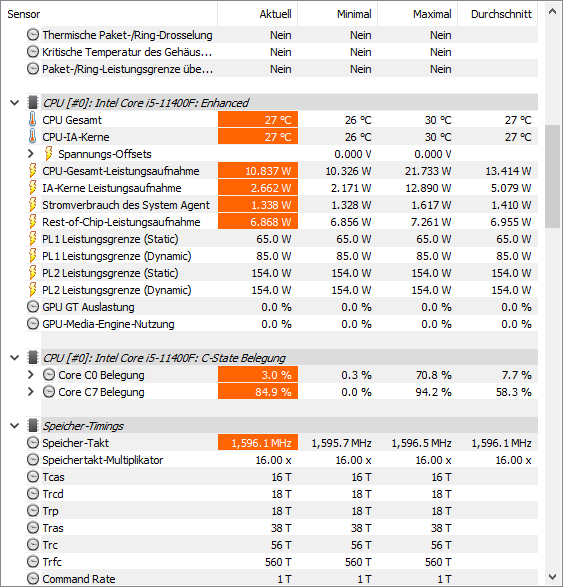Collapse the CPU Enhanced sensor group
563x587 pixels.
(15, 103)
